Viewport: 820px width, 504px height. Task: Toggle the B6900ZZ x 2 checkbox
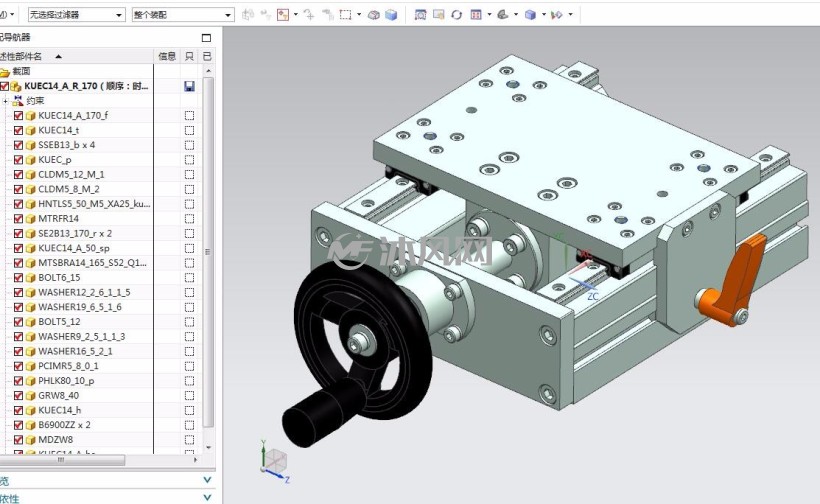(x=18, y=425)
